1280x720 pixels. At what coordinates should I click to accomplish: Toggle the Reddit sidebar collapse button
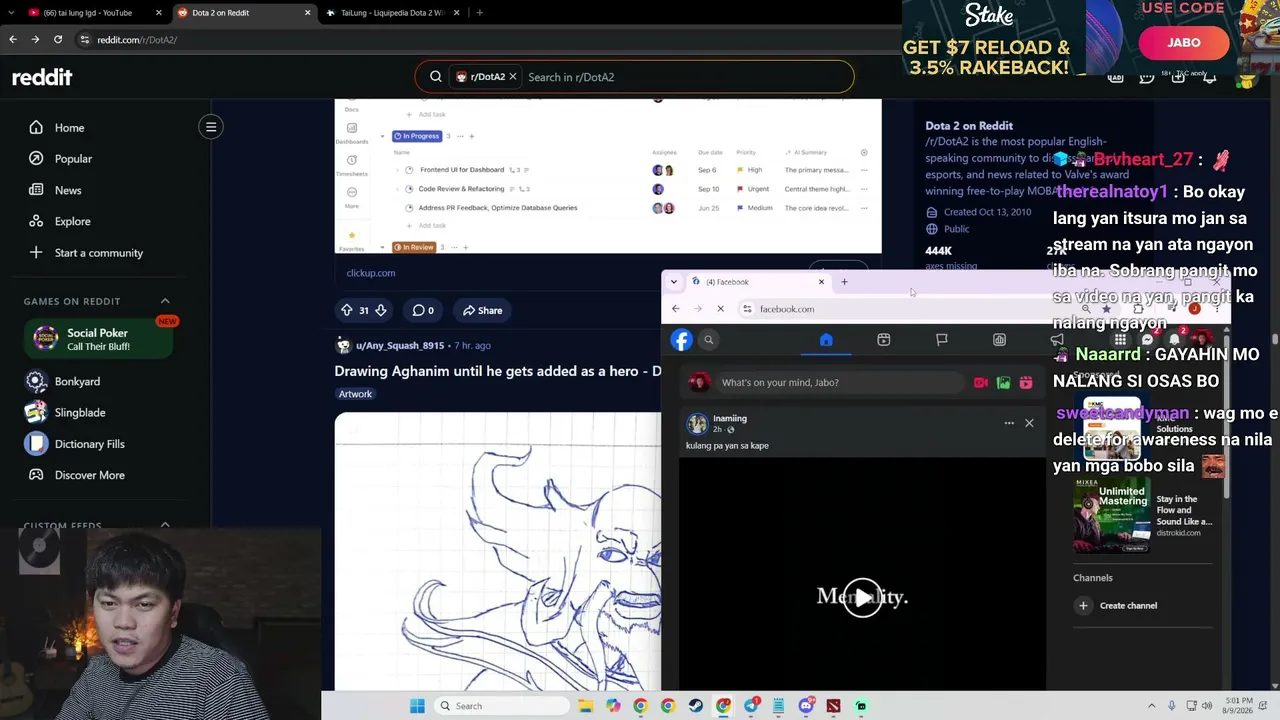point(211,127)
